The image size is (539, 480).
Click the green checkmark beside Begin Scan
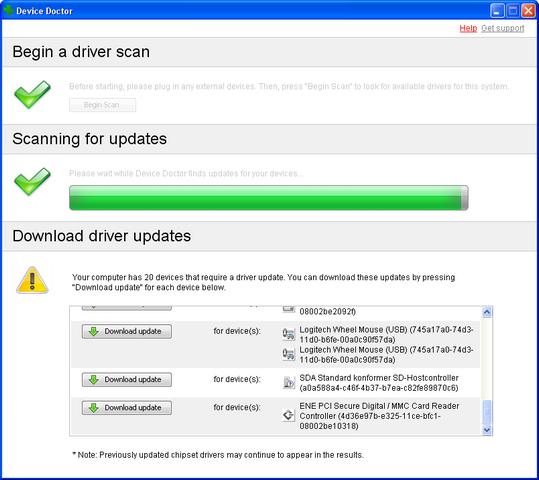[32, 95]
